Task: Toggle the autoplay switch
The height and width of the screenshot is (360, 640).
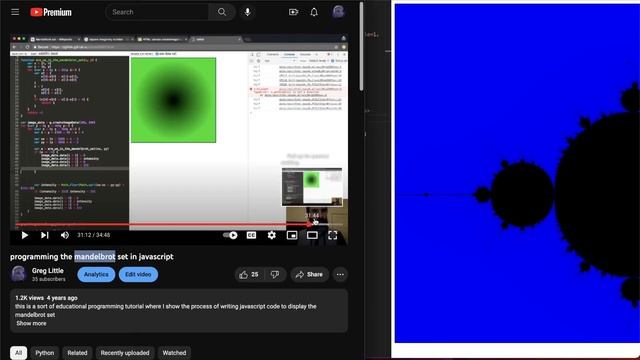Action: pyautogui.click(x=230, y=235)
